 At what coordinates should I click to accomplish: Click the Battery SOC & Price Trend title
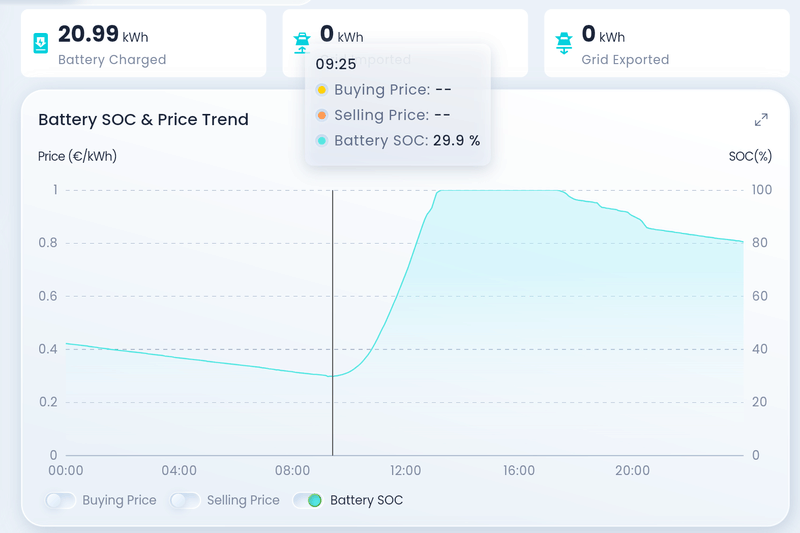coord(143,120)
